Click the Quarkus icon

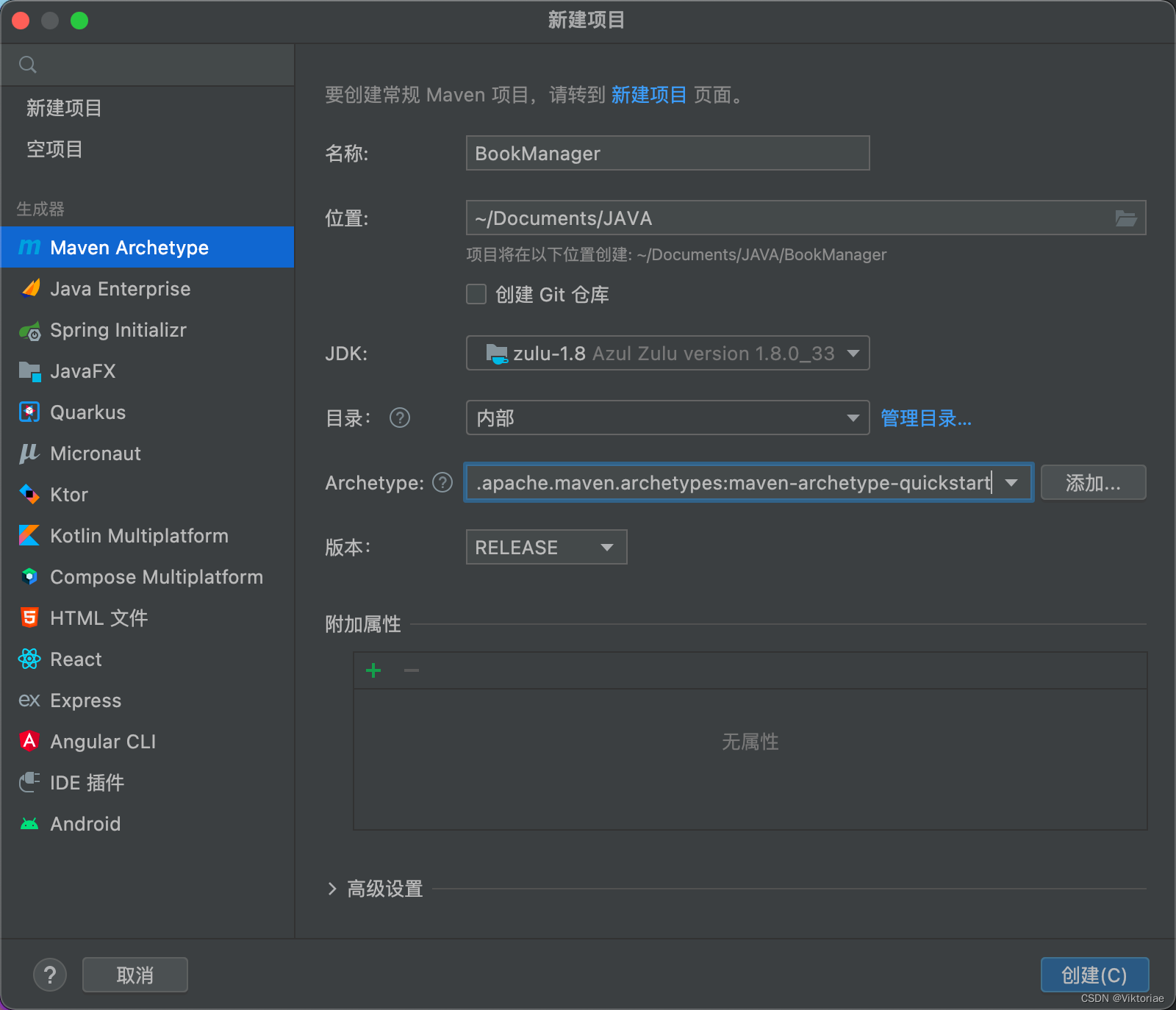click(x=29, y=412)
